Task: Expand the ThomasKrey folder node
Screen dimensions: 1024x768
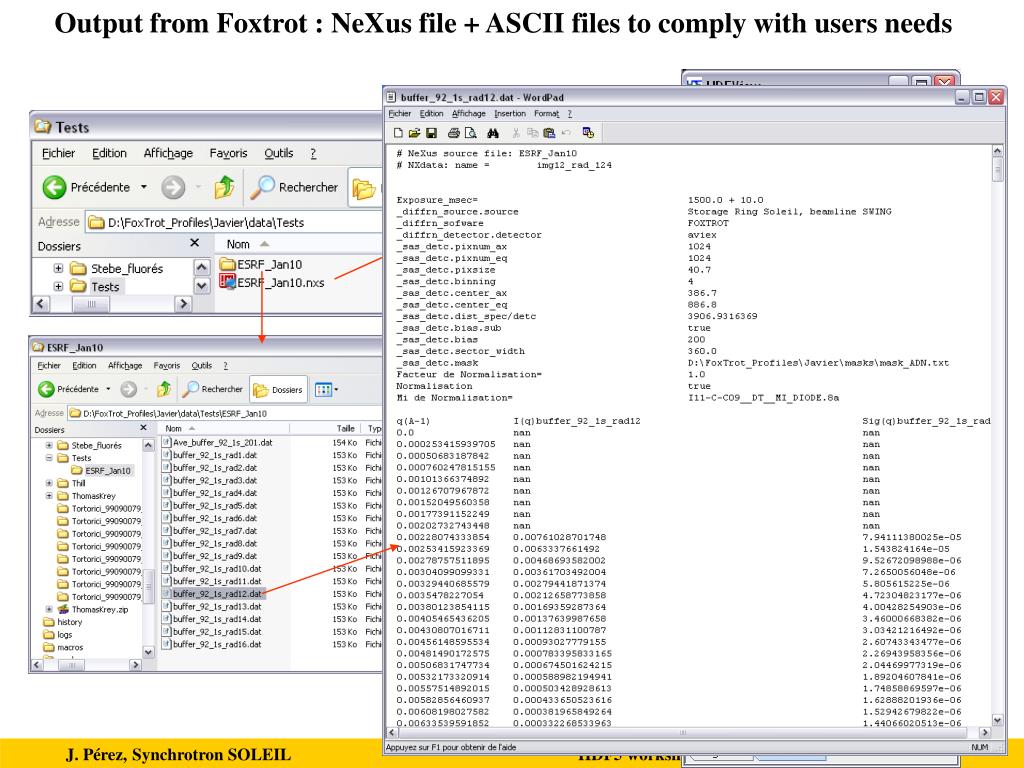Action: 49,496
